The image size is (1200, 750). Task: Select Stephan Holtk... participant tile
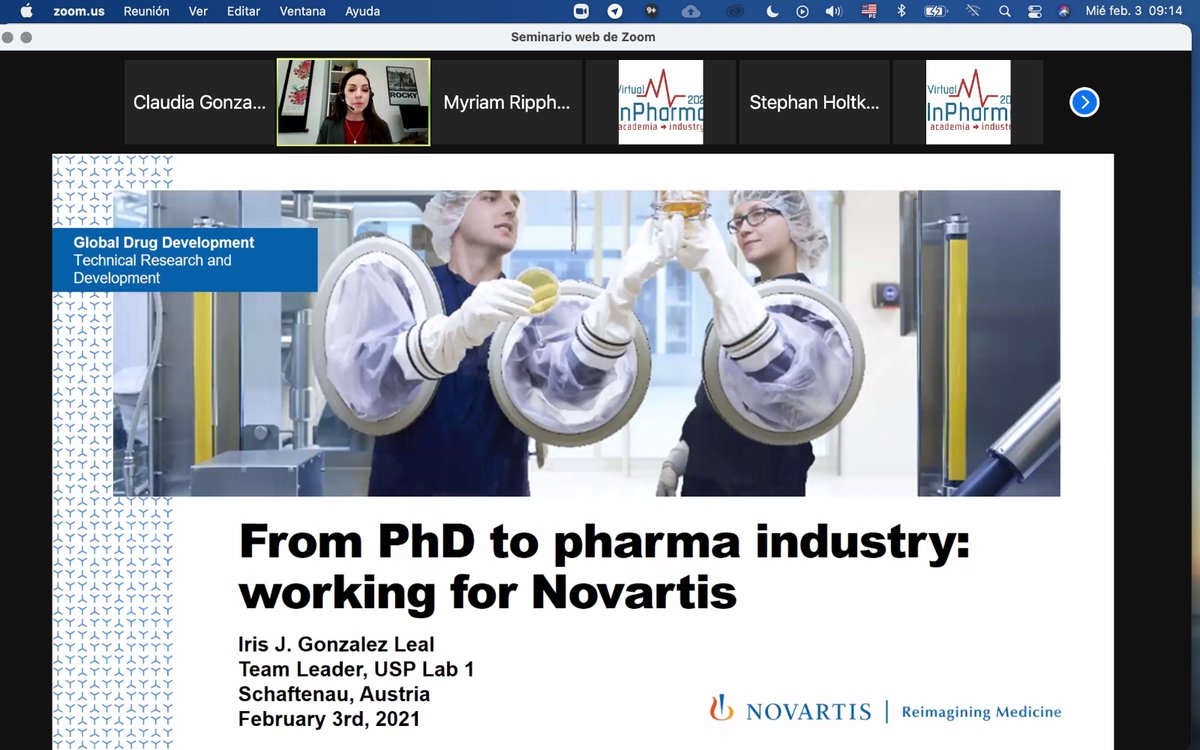814,102
